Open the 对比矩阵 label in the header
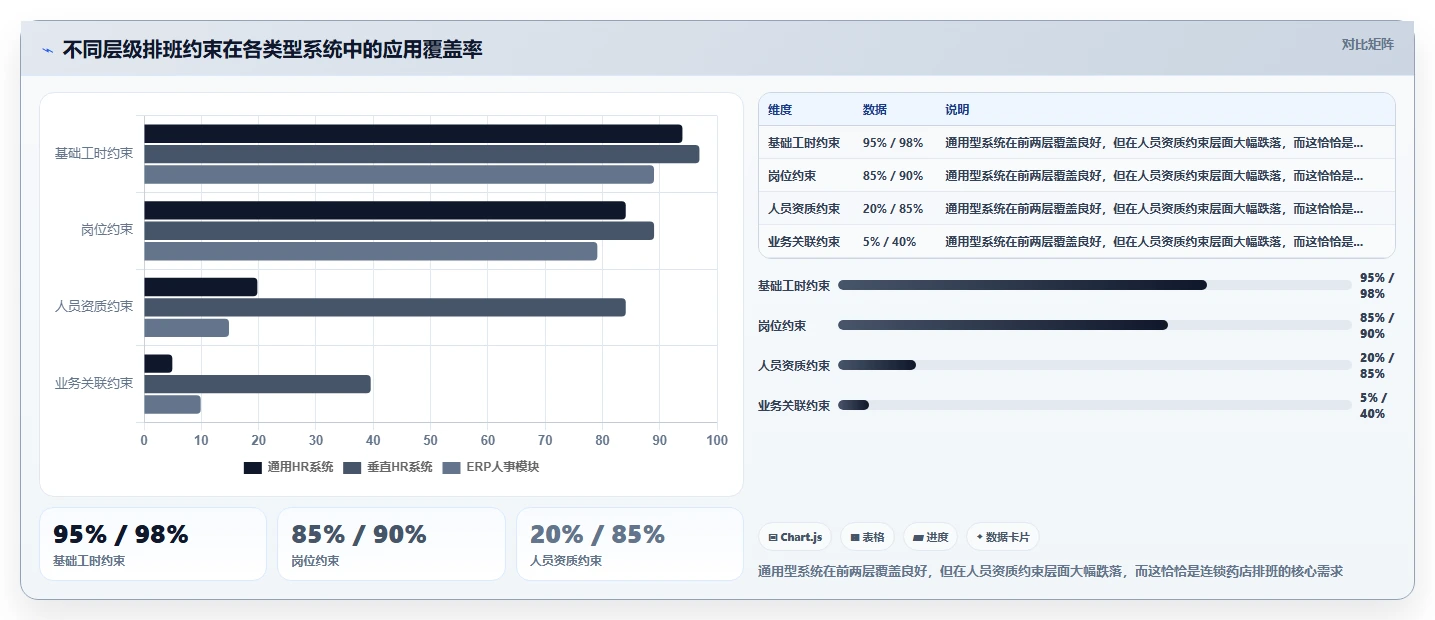Image resolution: width=1435 pixels, height=620 pixels. coord(1368,44)
